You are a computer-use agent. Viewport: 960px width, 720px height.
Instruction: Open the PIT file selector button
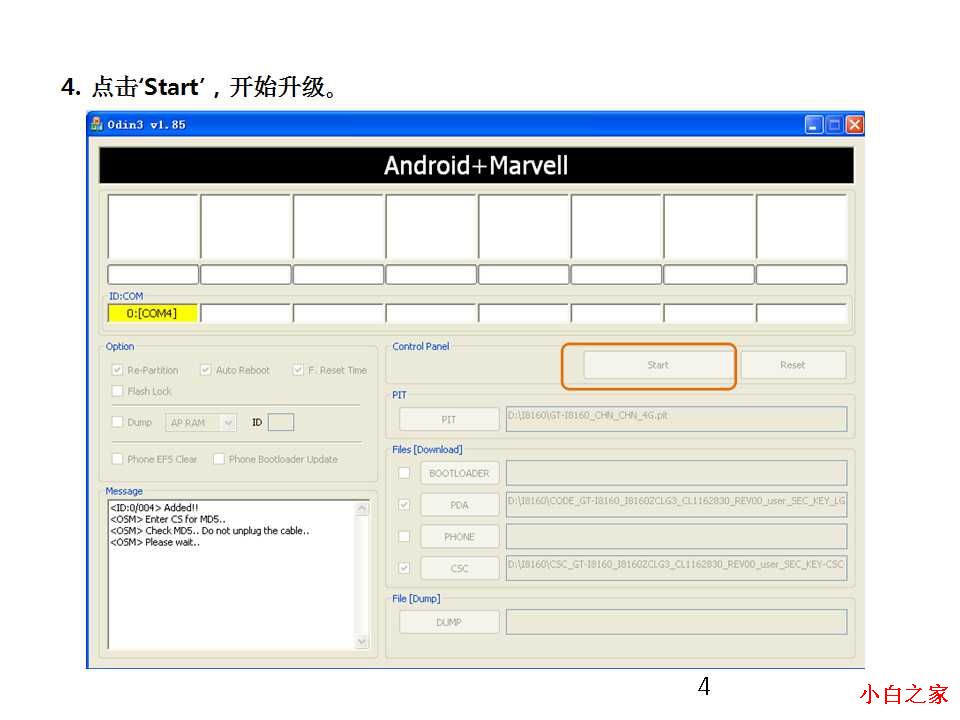[x=449, y=419]
